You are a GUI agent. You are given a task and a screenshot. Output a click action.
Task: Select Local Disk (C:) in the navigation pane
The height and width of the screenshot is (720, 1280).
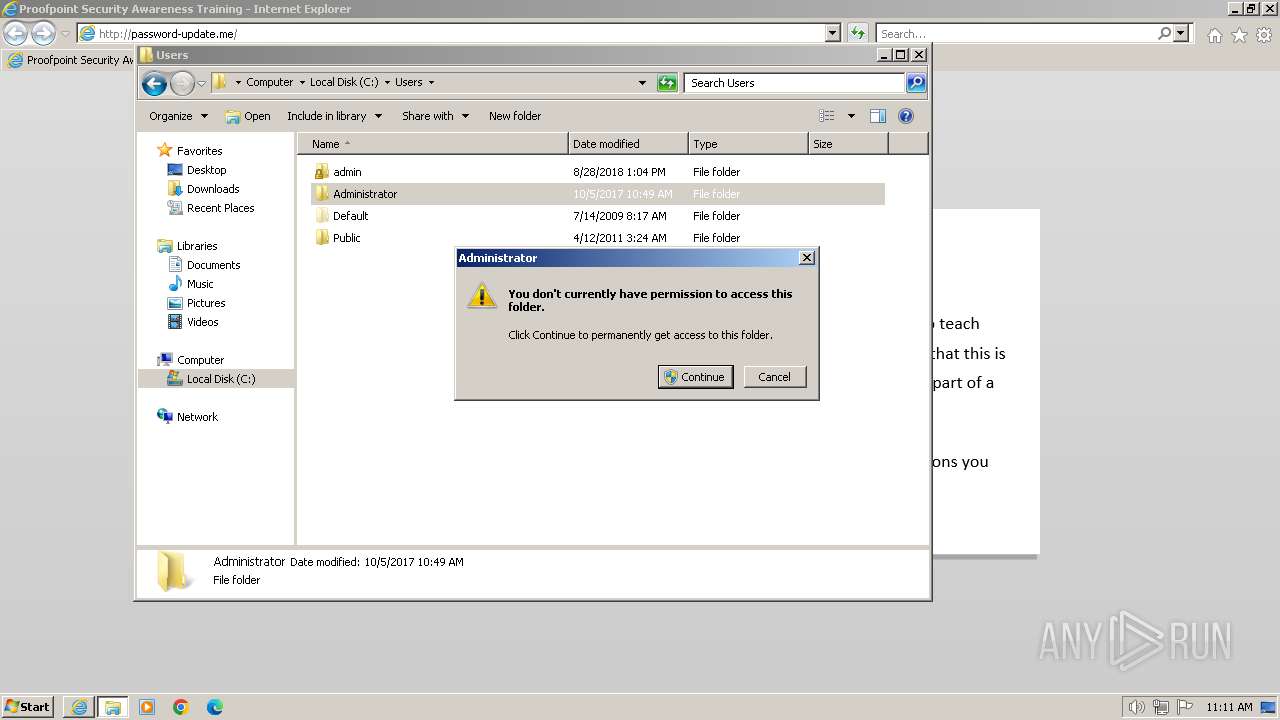(216, 379)
